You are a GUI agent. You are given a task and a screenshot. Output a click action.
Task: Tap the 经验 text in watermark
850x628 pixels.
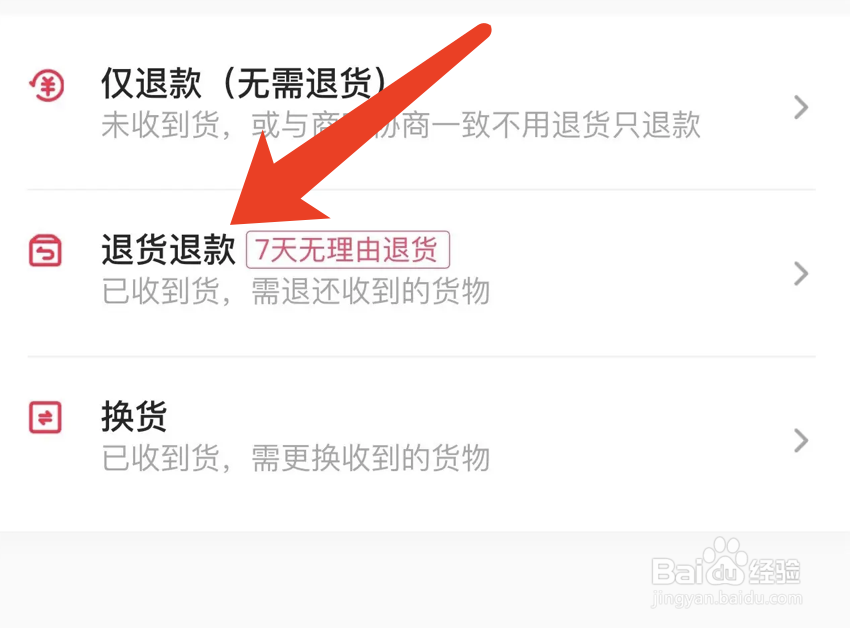(775, 571)
